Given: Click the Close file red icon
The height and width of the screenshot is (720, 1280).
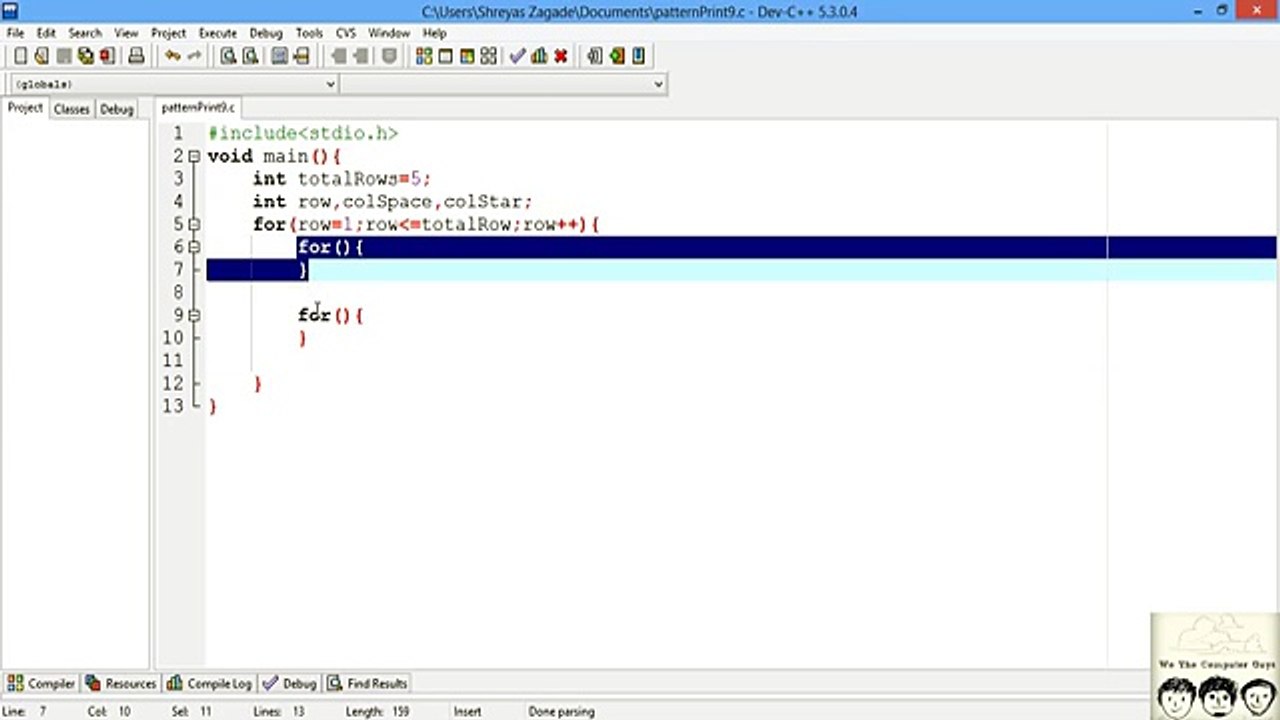Looking at the screenshot, I should tap(107, 56).
